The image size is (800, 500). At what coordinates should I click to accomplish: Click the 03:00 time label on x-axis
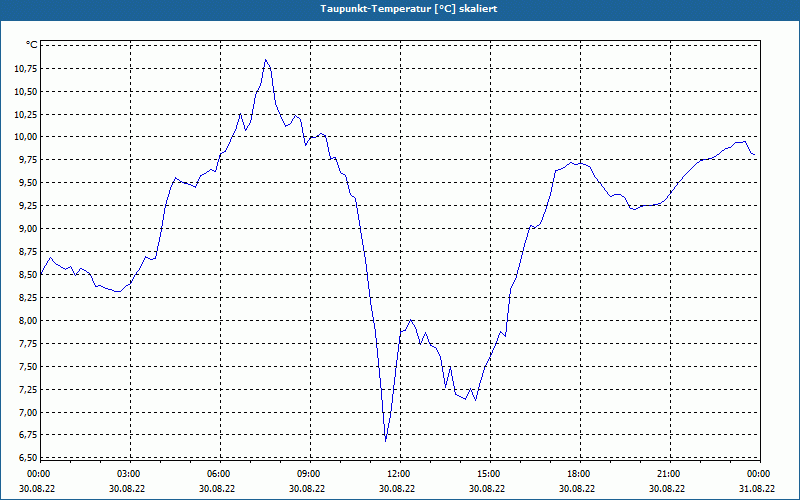129,474
